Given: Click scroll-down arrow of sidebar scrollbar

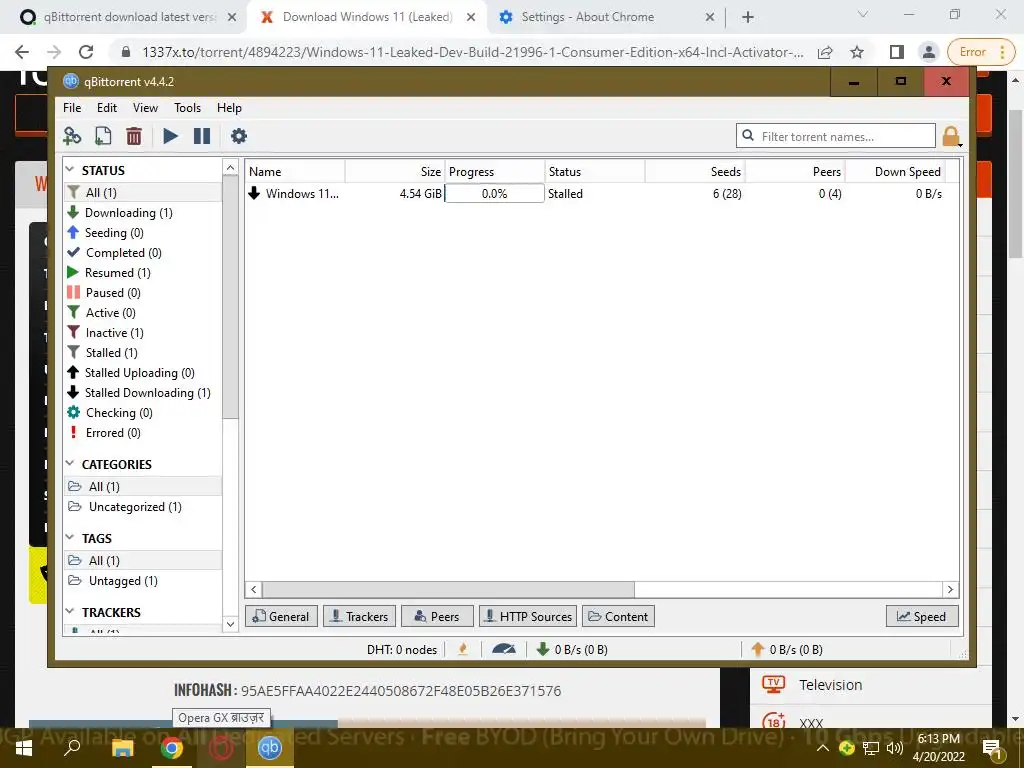Looking at the screenshot, I should click(x=230, y=624).
